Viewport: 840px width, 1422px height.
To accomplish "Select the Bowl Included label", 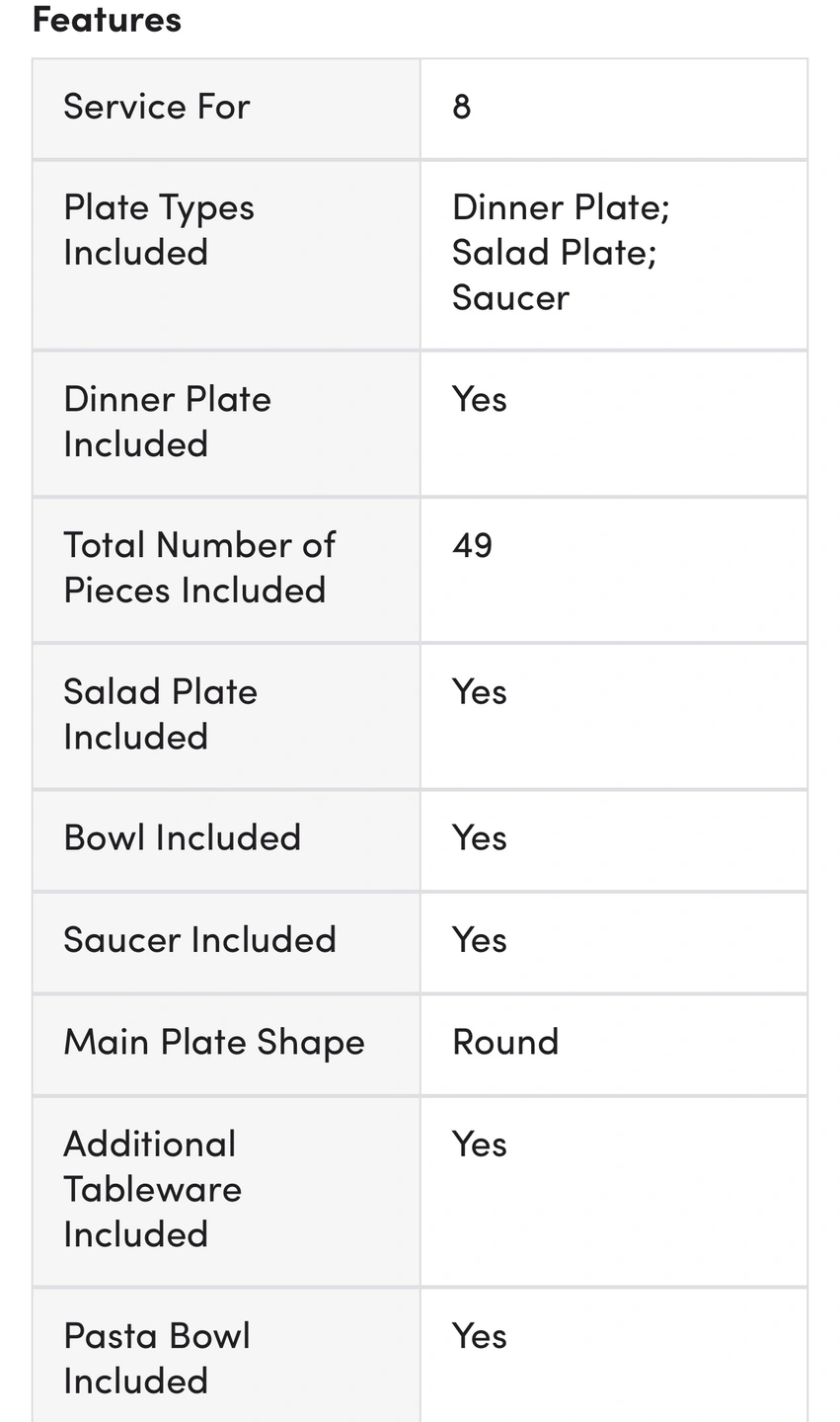I will 183,838.
